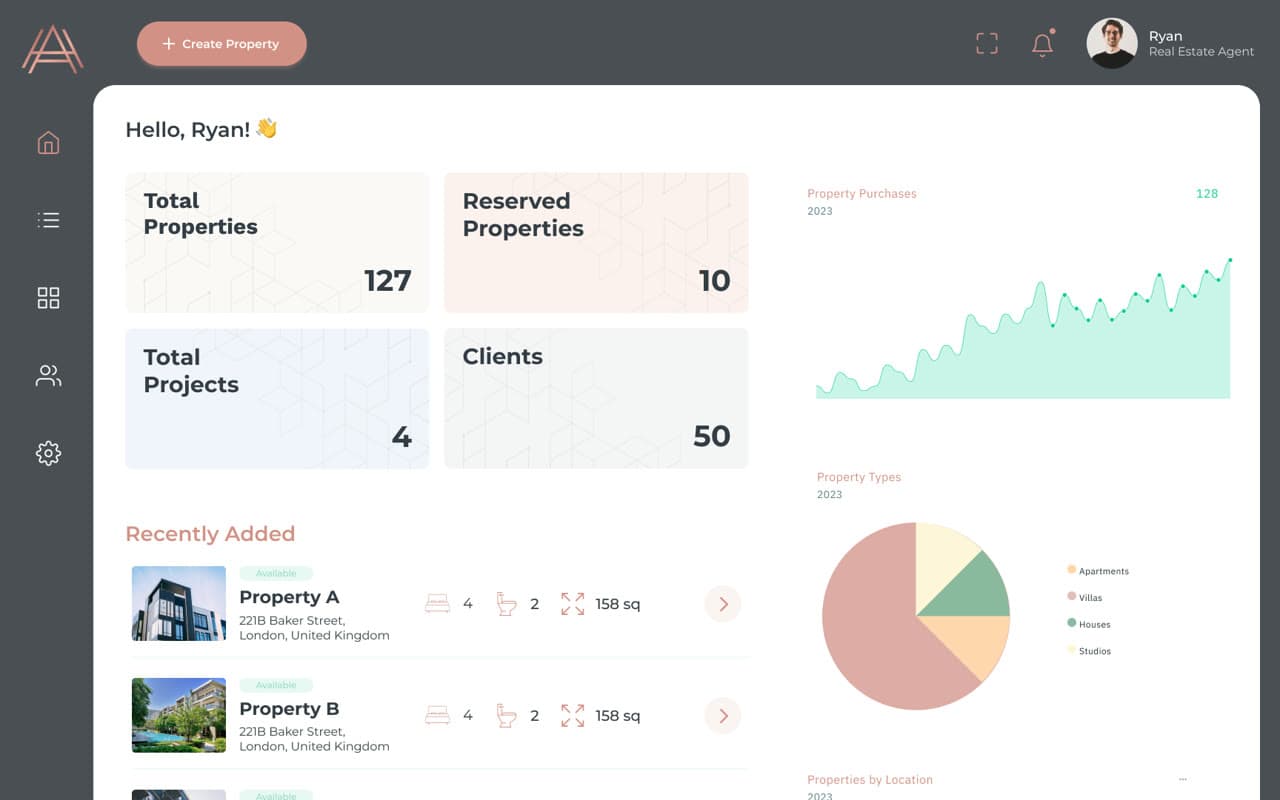Click the Create Property button
Screen dimensions: 1280x800
coord(222,44)
